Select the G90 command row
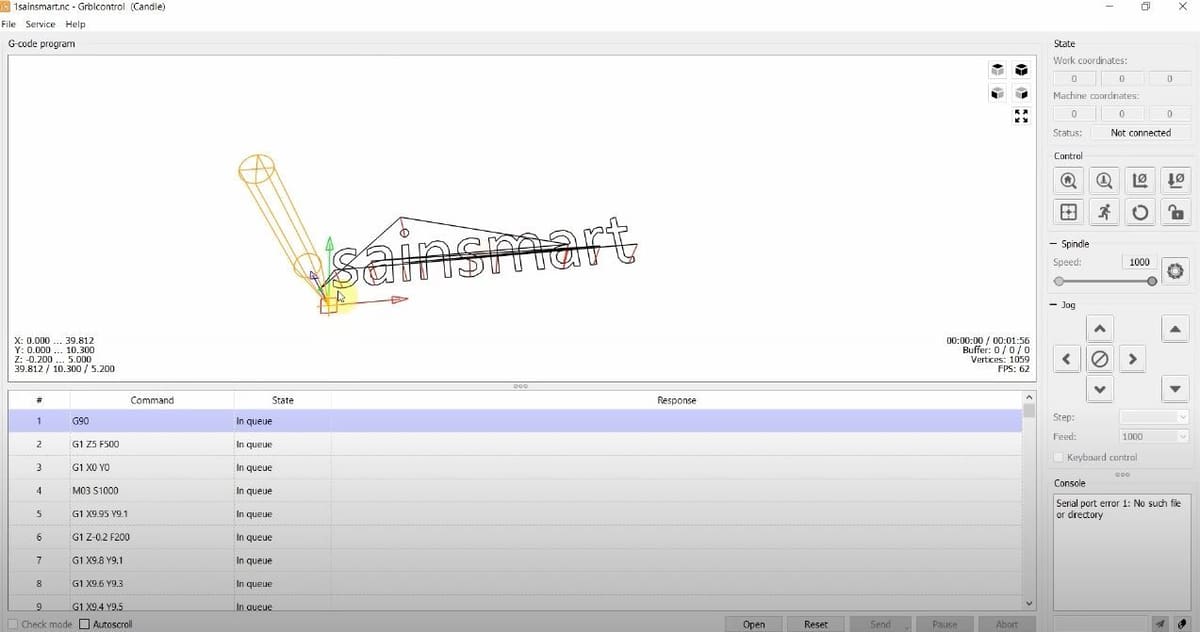This screenshot has width=1200, height=632. click(x=515, y=421)
